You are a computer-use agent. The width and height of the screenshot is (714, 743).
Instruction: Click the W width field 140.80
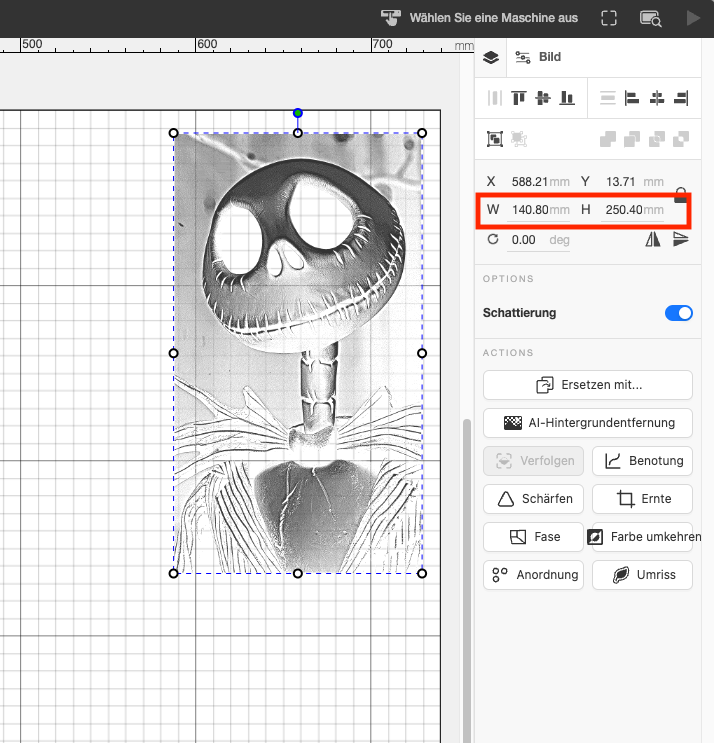point(539,210)
